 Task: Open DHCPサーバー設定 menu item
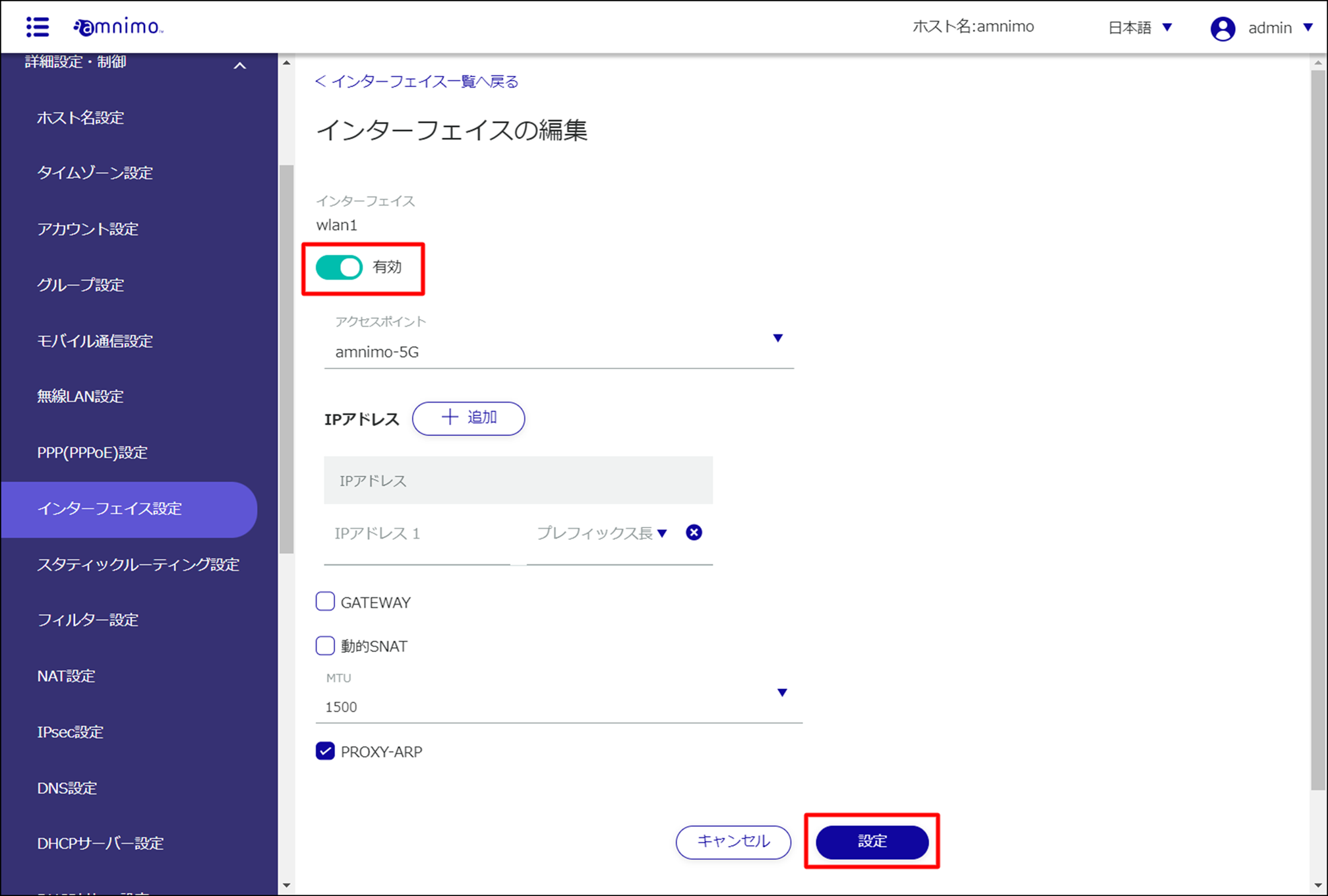point(100,843)
